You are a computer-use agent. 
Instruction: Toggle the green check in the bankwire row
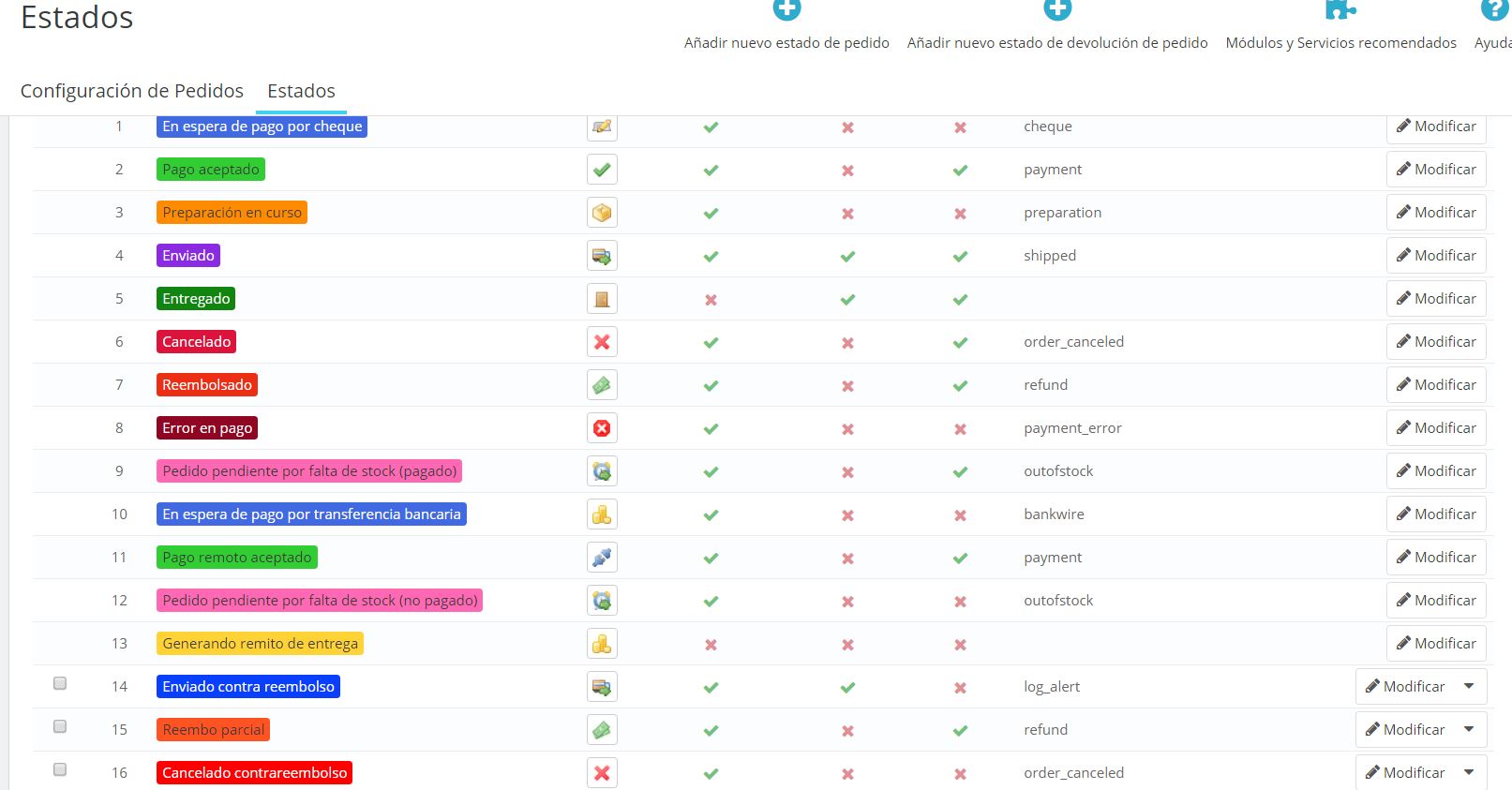pos(711,515)
